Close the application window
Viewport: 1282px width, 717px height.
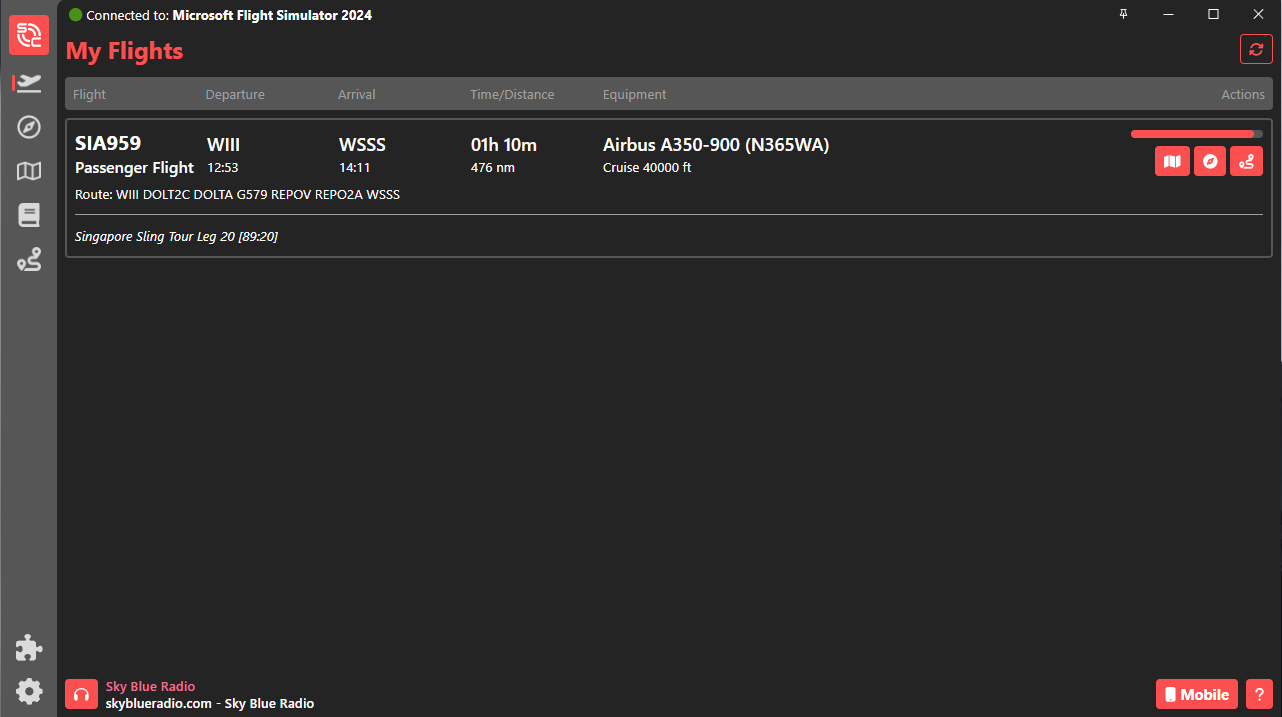point(1259,14)
